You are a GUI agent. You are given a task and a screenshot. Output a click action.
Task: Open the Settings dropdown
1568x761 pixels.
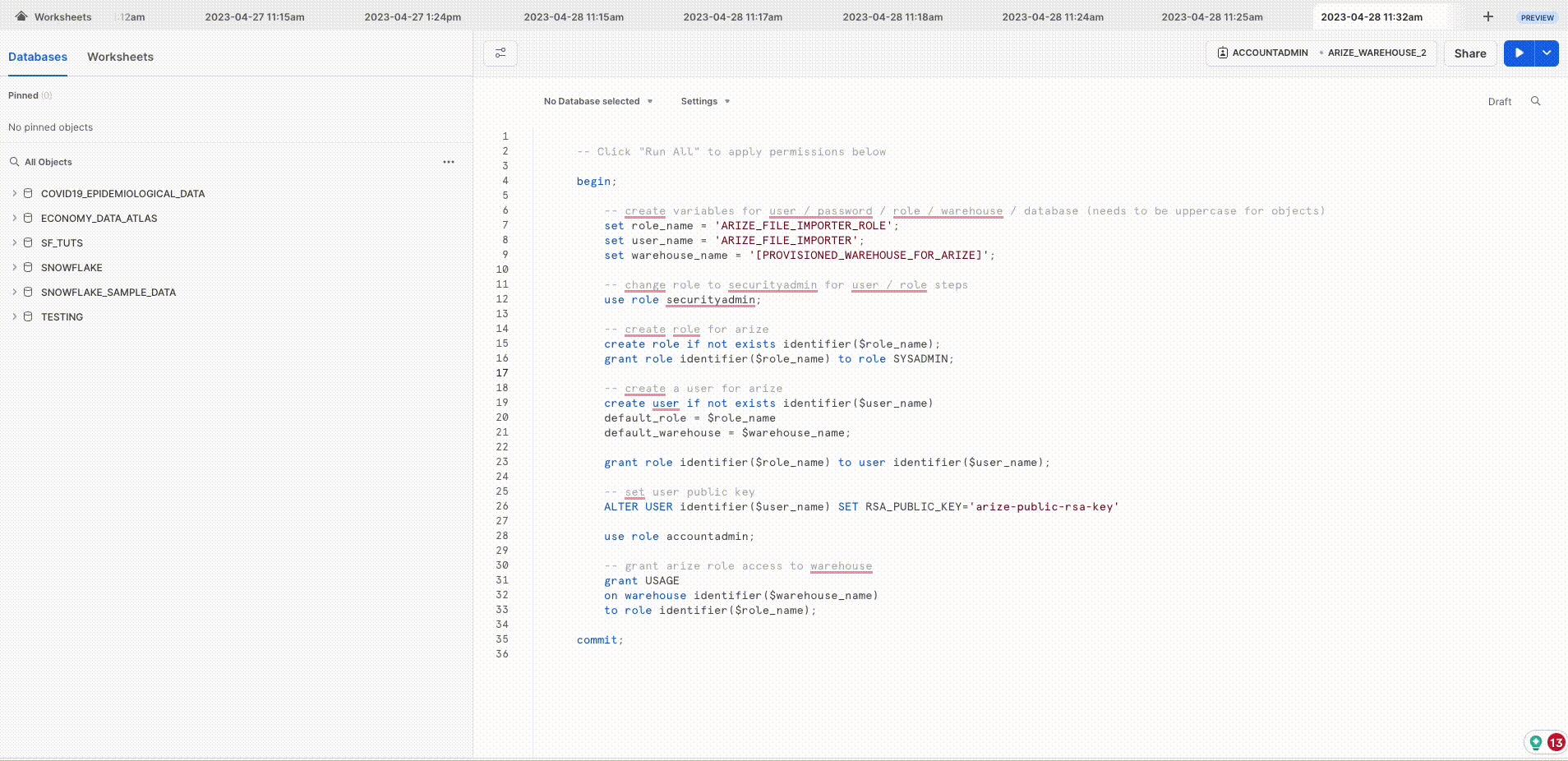pyautogui.click(x=705, y=101)
